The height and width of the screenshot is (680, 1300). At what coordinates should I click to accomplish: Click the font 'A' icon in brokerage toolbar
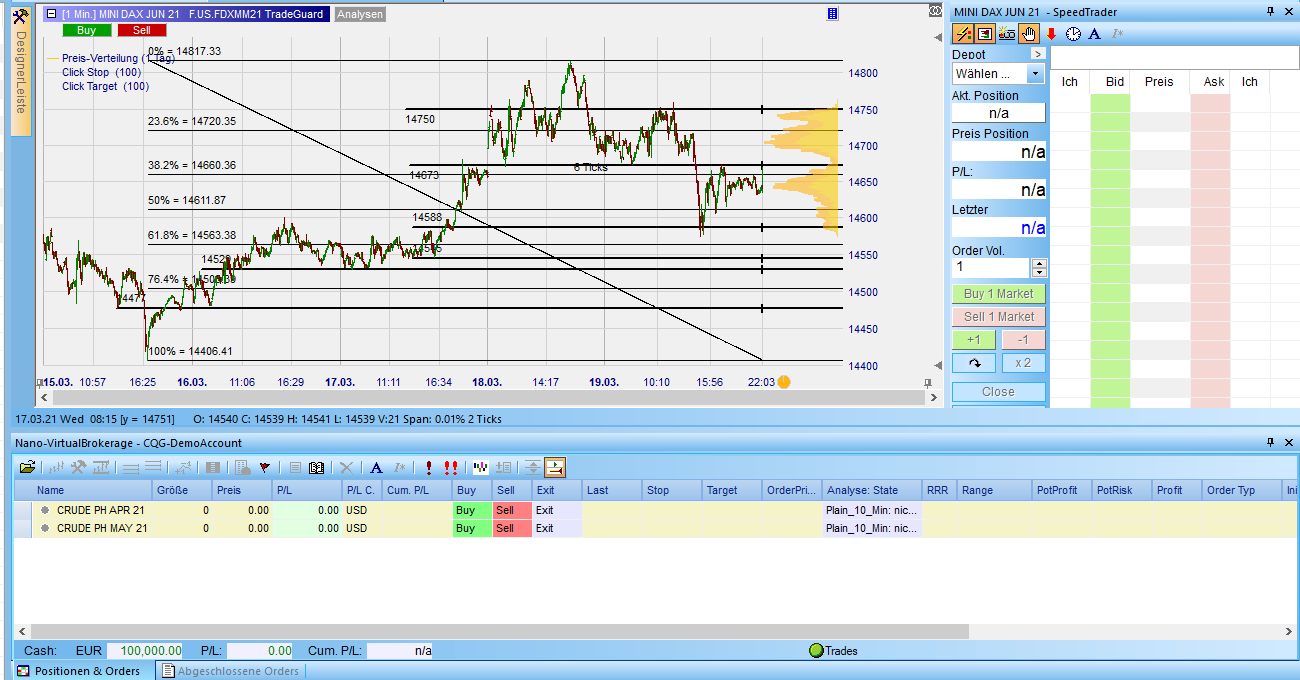[x=376, y=467]
